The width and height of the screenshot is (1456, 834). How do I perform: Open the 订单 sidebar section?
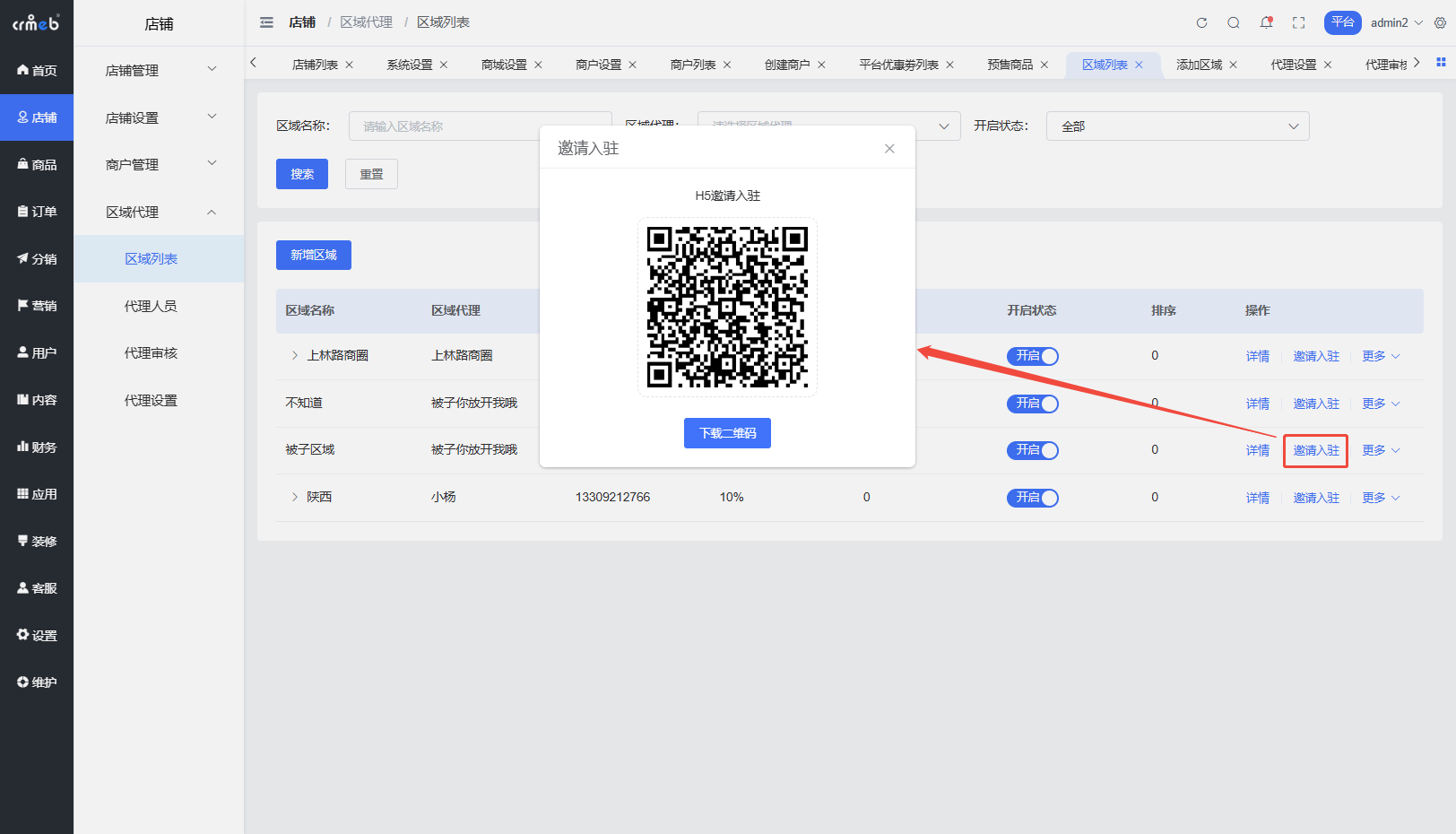(x=37, y=212)
